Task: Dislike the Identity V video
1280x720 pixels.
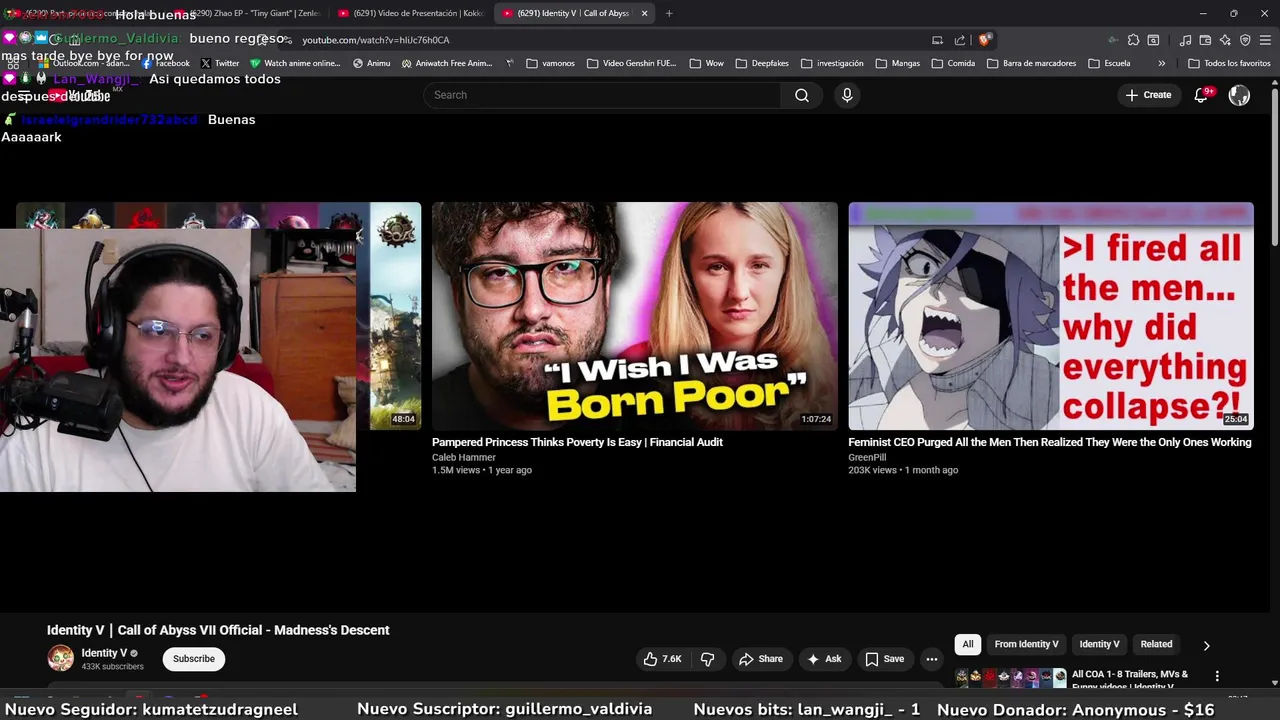Action: [707, 659]
